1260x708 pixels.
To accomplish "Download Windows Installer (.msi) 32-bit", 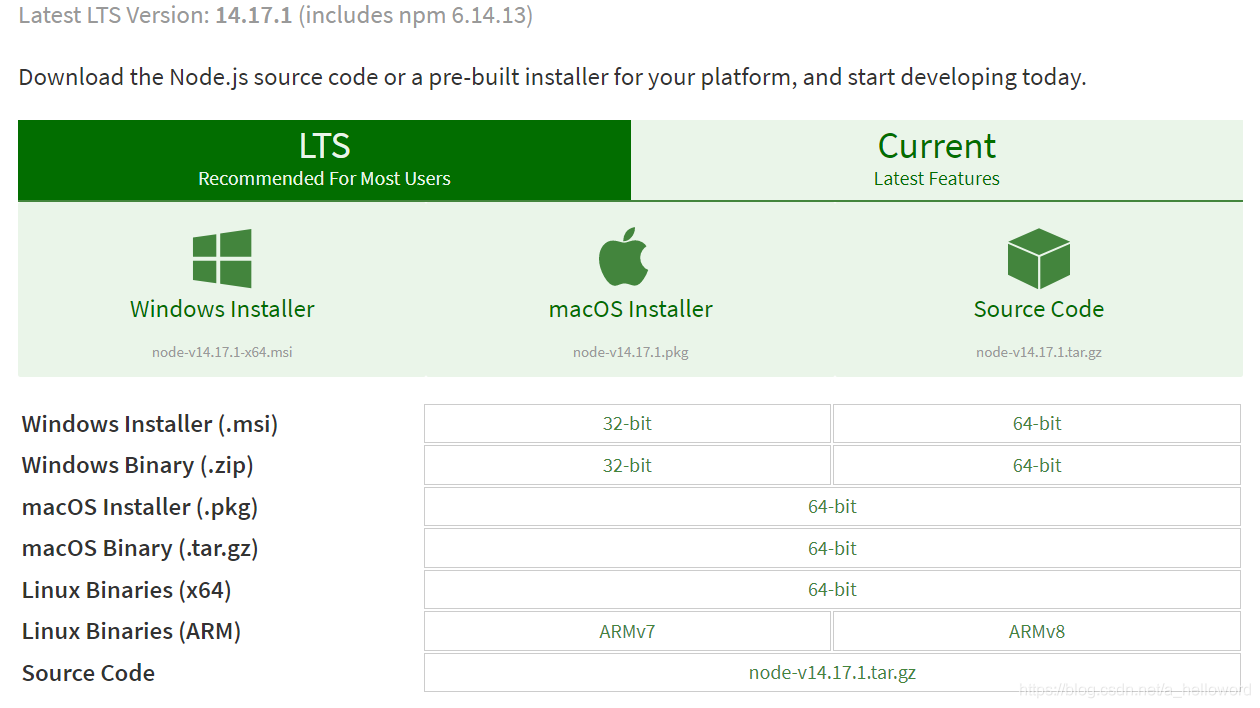I will (x=627, y=424).
